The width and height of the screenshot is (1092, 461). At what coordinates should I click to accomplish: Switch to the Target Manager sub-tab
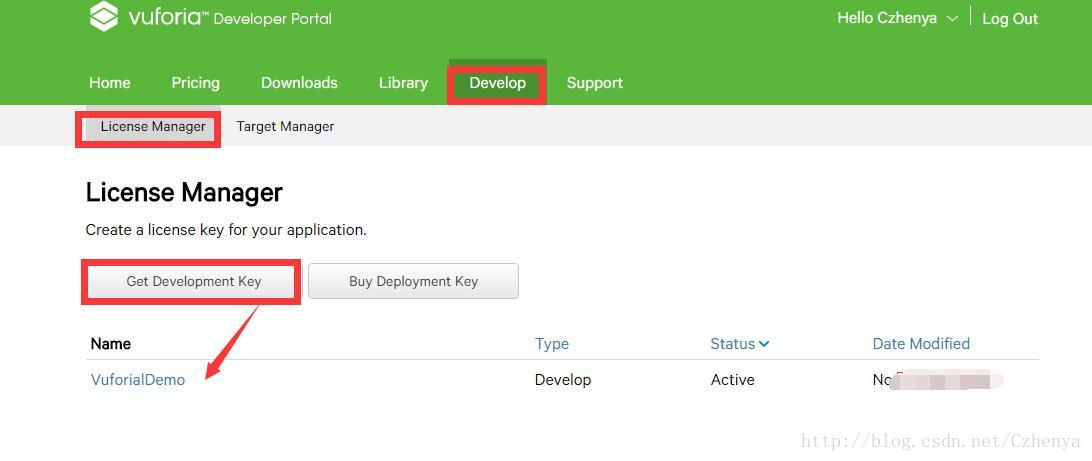pyautogui.click(x=285, y=127)
